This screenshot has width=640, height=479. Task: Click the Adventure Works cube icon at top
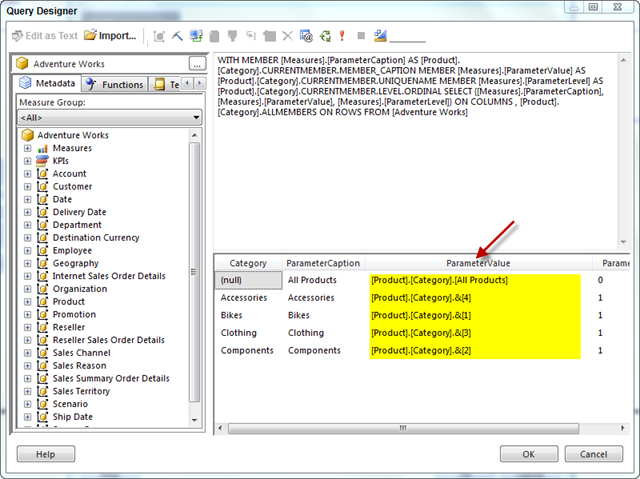click(x=22, y=64)
